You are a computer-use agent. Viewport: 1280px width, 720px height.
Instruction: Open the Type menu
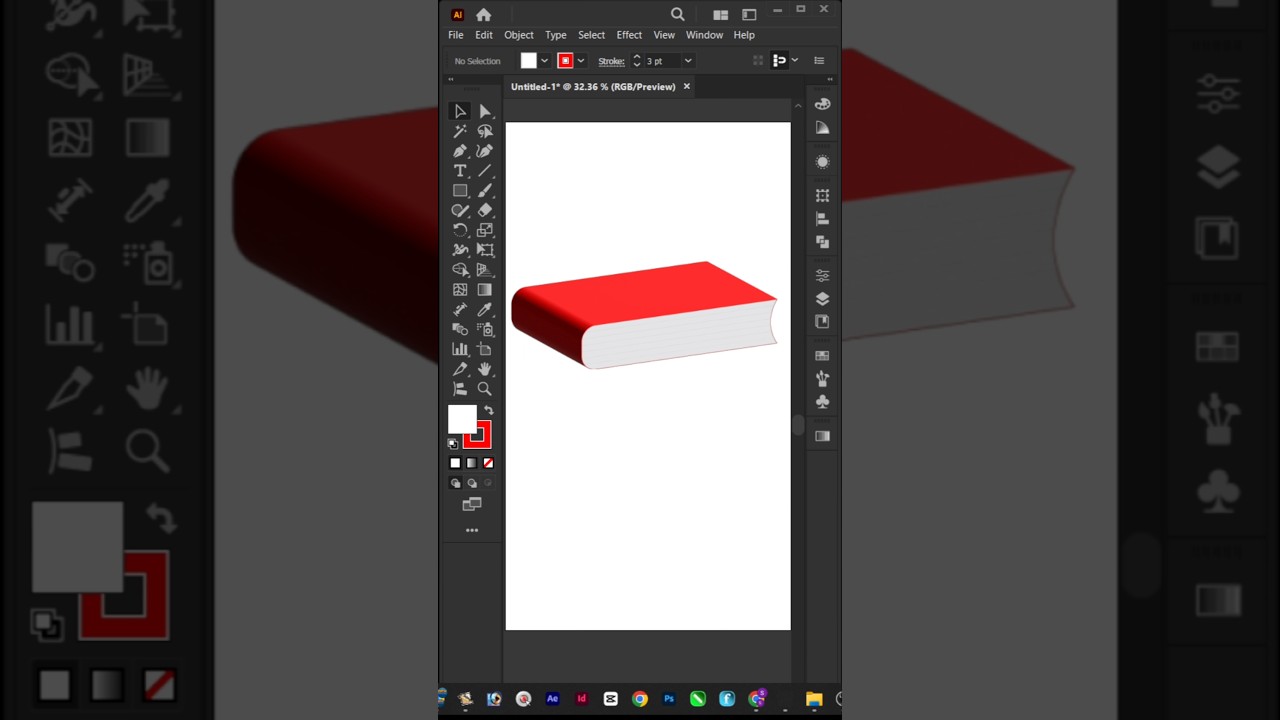556,35
